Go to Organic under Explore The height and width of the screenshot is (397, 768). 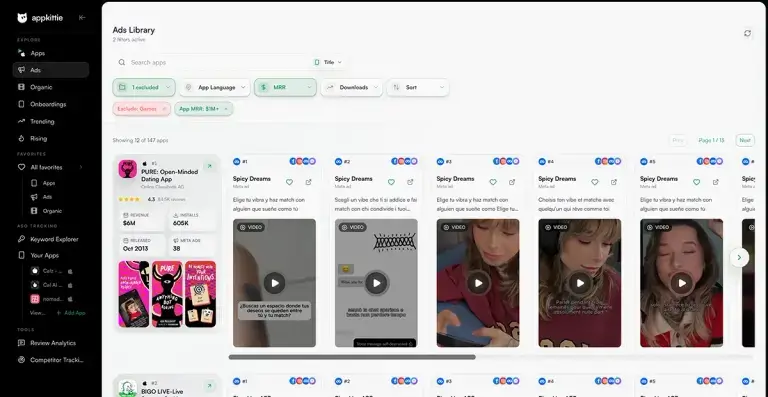pyautogui.click(x=41, y=87)
